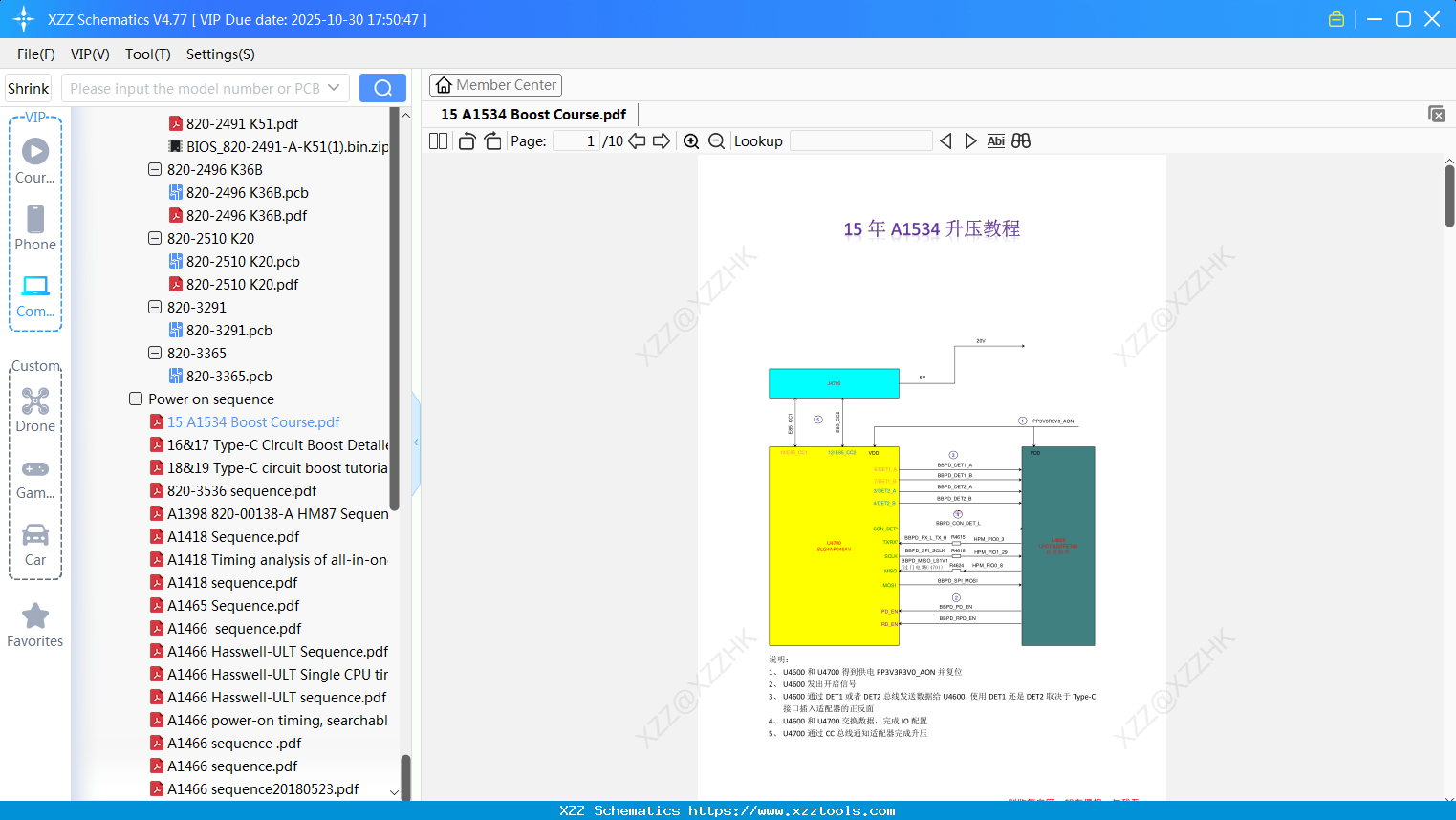Click the file tree scrollbar thumb
1456x820 pixels.
pos(394,308)
